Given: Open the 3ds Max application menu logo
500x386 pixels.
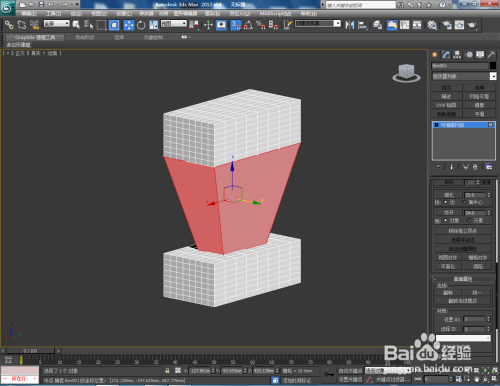Looking at the screenshot, I should 7,7.
